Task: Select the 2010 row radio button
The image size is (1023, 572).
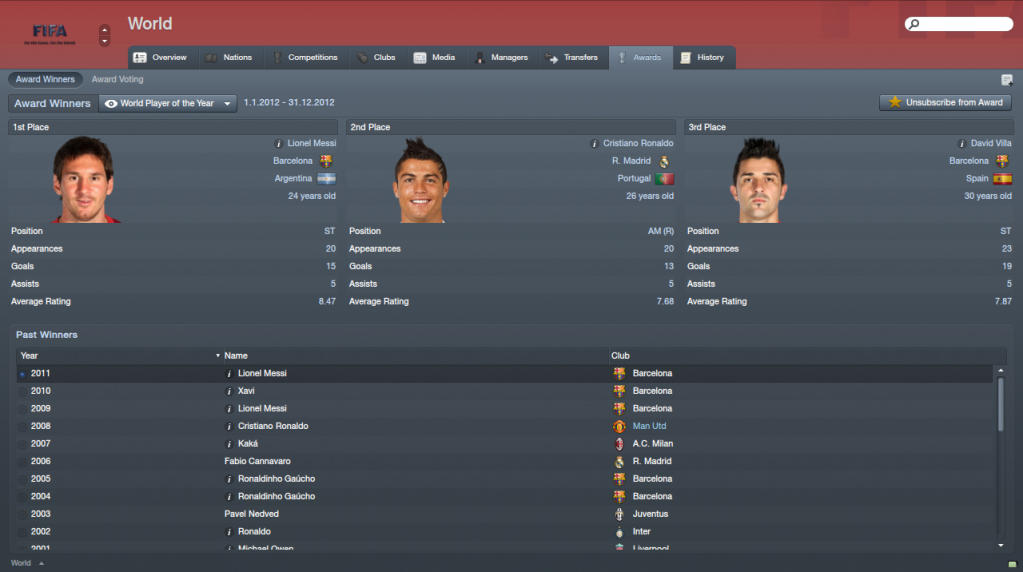Action: 22,392
